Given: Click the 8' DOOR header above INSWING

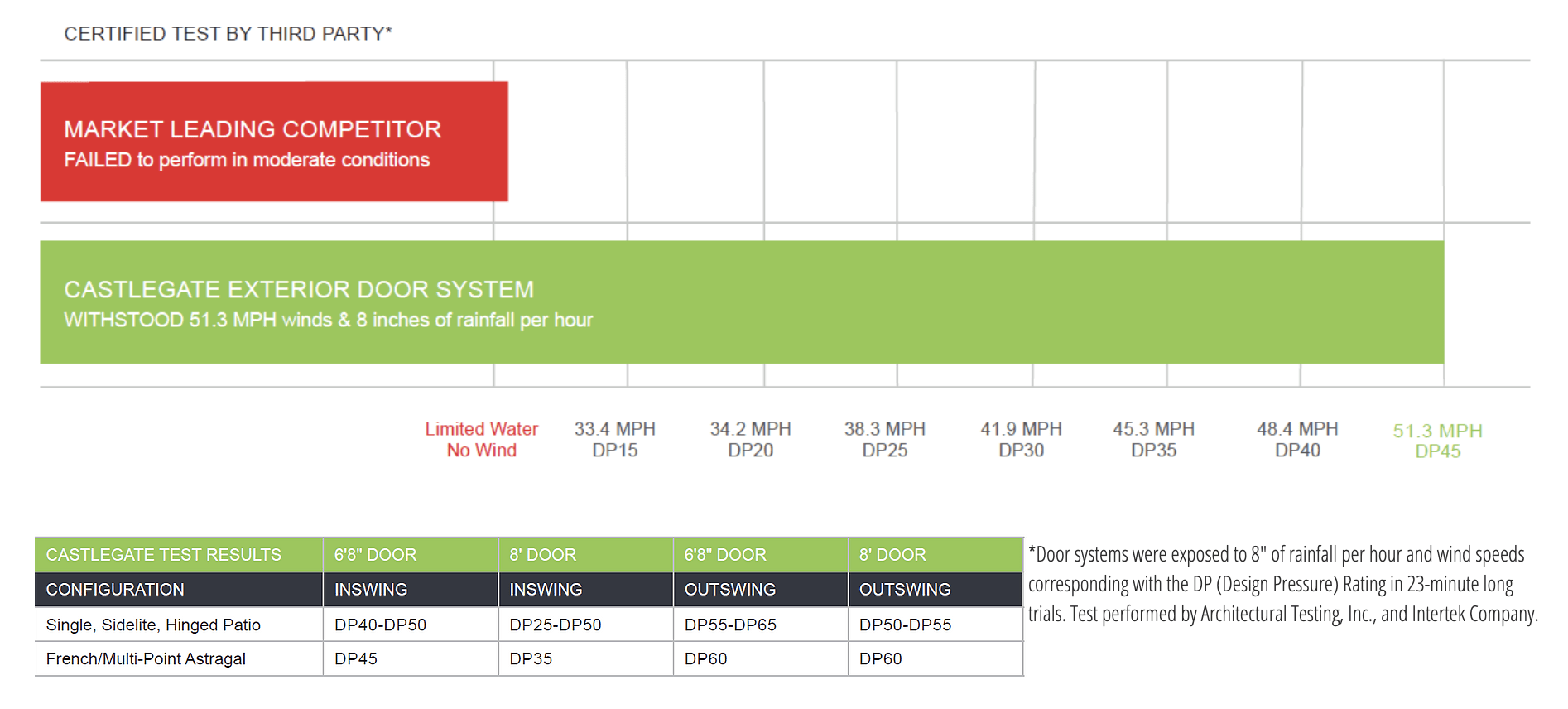Looking at the screenshot, I should (586, 555).
